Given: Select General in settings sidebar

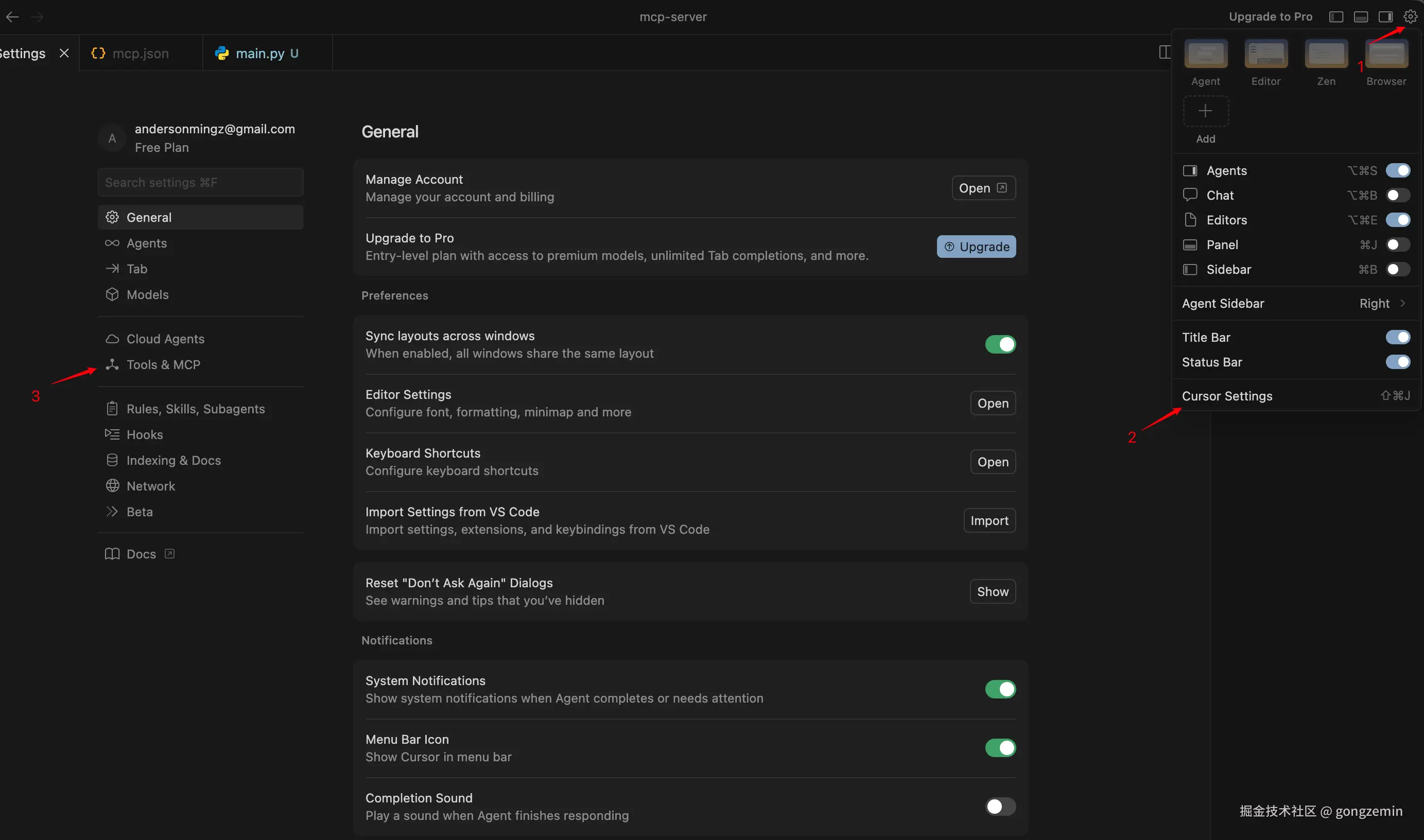Looking at the screenshot, I should pyautogui.click(x=201, y=217).
